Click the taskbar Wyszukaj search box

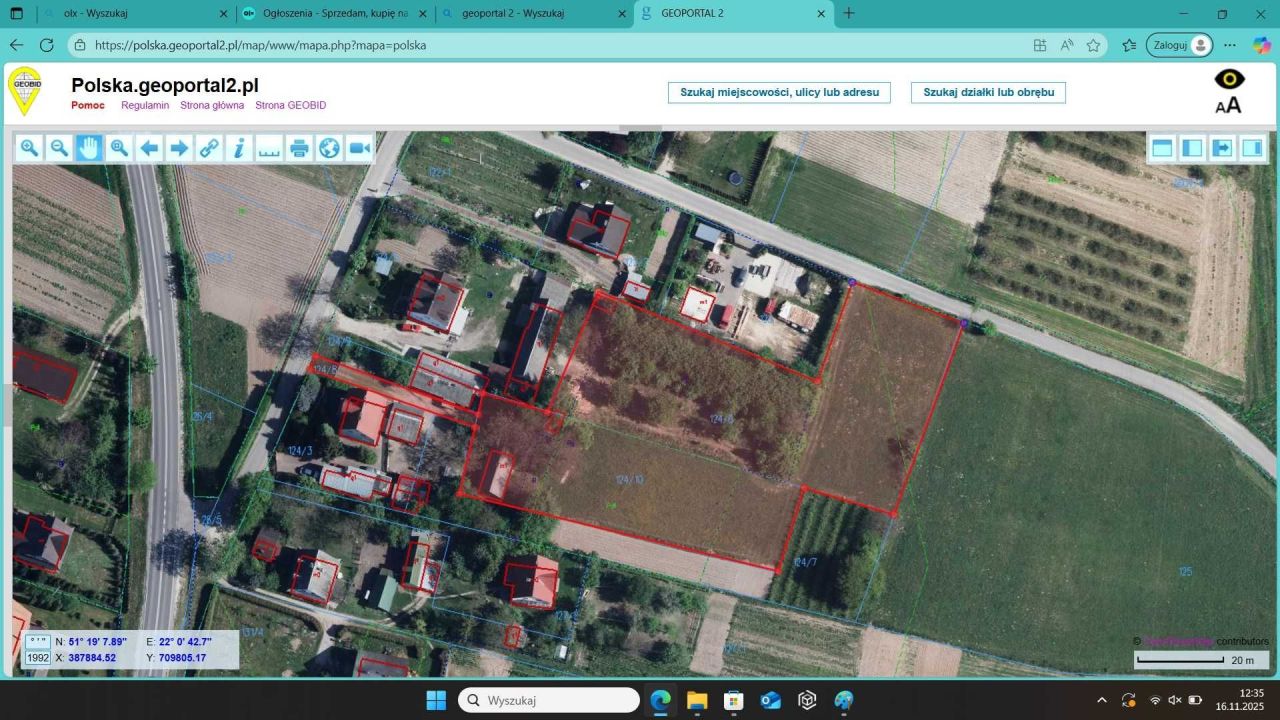point(549,700)
